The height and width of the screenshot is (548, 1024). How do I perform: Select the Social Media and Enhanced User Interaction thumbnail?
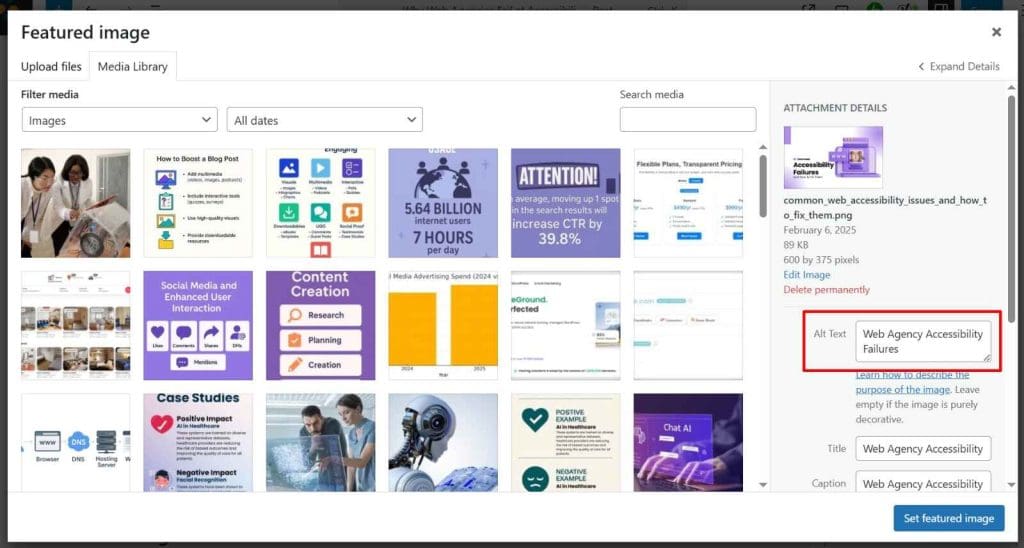coord(198,325)
